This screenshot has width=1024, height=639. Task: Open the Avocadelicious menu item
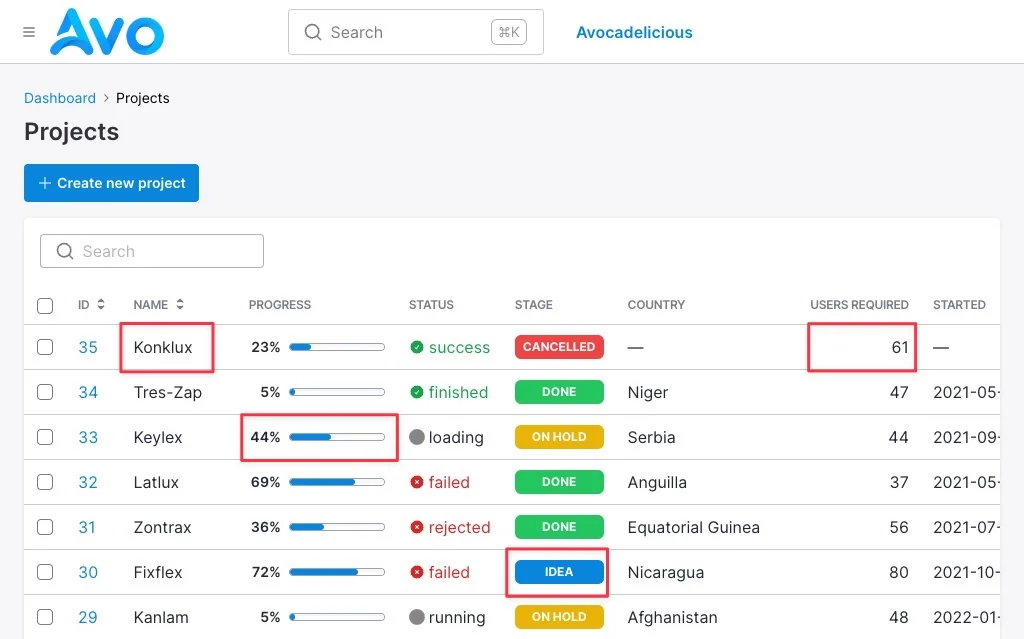[634, 32]
